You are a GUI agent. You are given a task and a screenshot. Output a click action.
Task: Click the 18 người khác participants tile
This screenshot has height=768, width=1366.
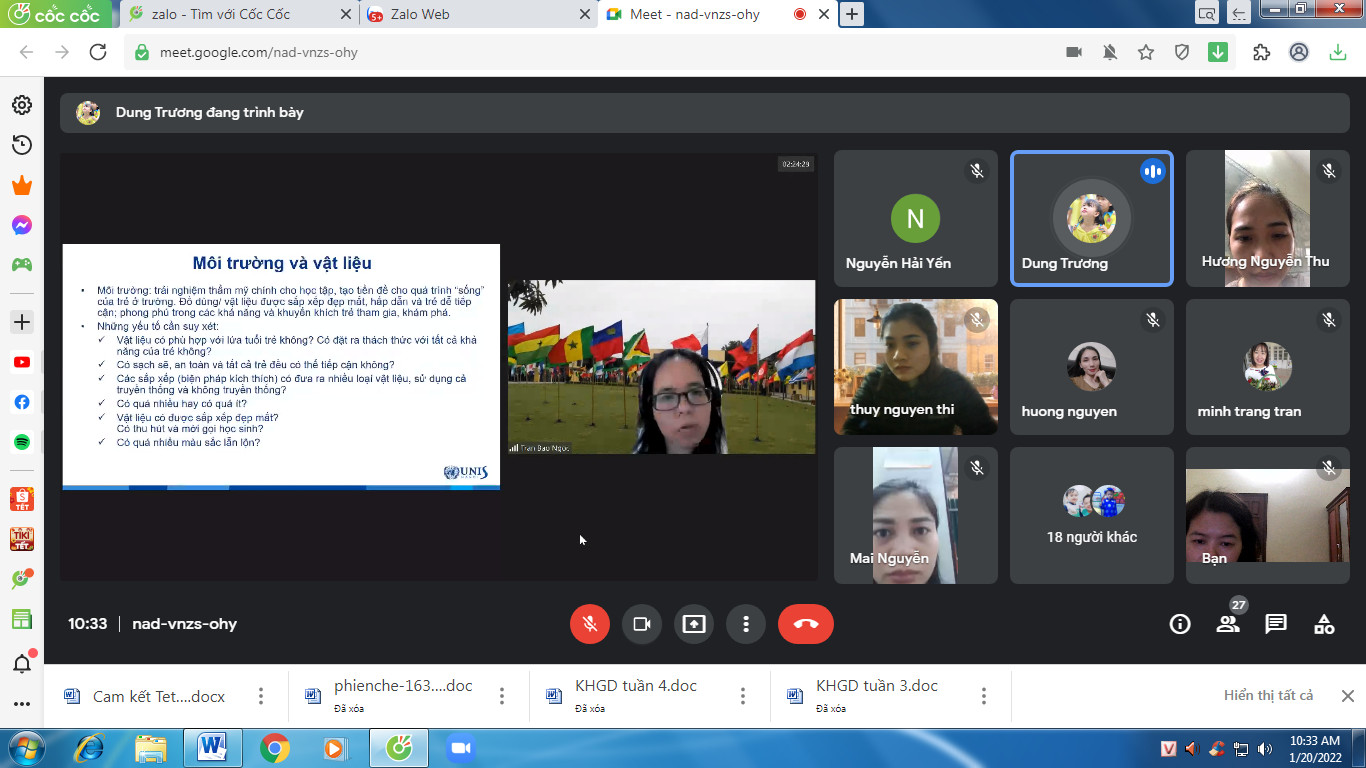click(1091, 515)
